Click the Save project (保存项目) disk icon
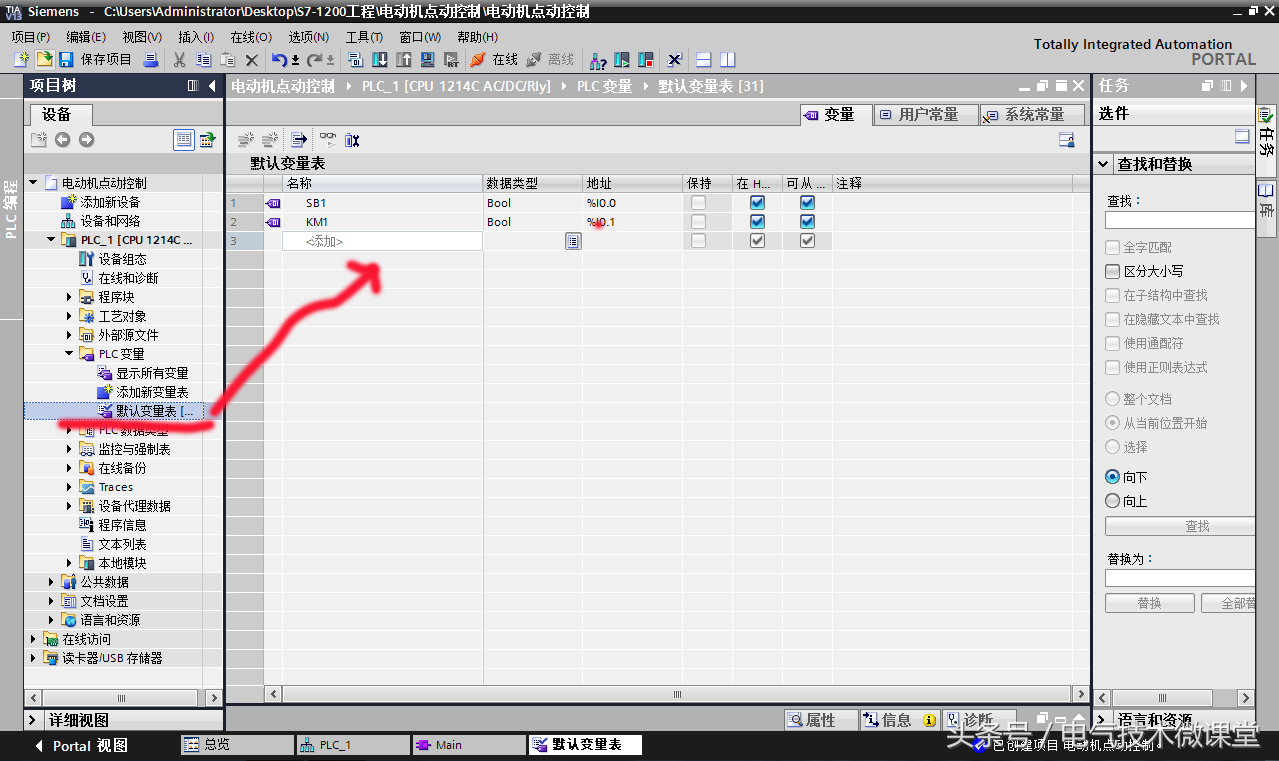The height and width of the screenshot is (761, 1279). (x=66, y=60)
